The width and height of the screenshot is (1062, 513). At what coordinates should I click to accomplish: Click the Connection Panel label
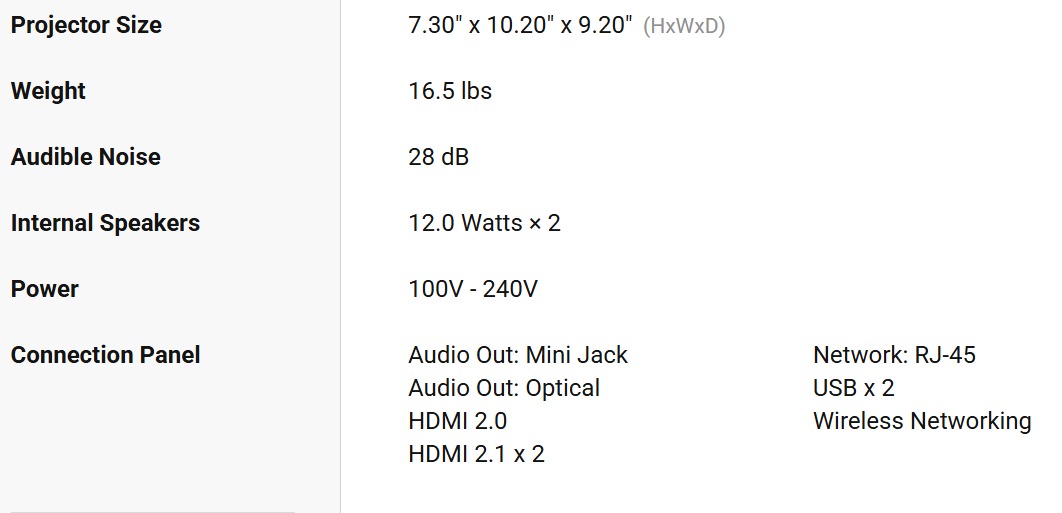tap(105, 355)
